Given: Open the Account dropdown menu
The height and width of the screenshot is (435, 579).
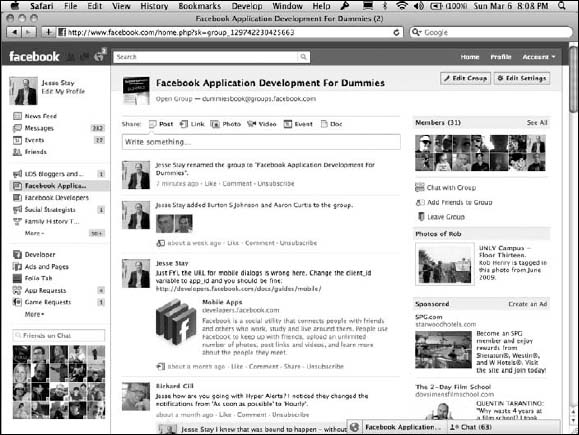Looking at the screenshot, I should [538, 57].
